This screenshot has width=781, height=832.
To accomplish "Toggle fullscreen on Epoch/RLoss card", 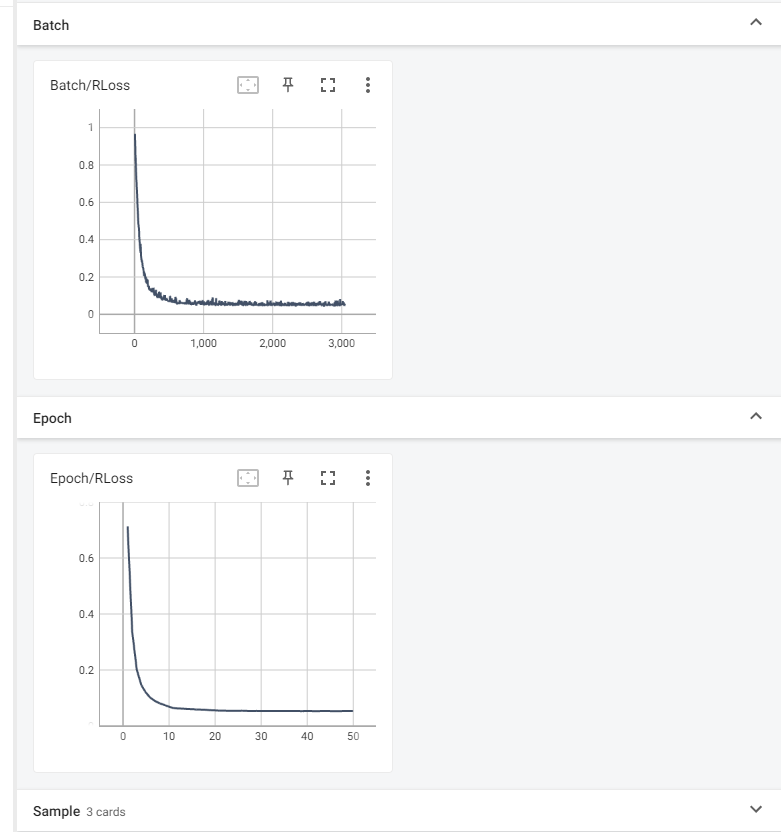I will 327,478.
